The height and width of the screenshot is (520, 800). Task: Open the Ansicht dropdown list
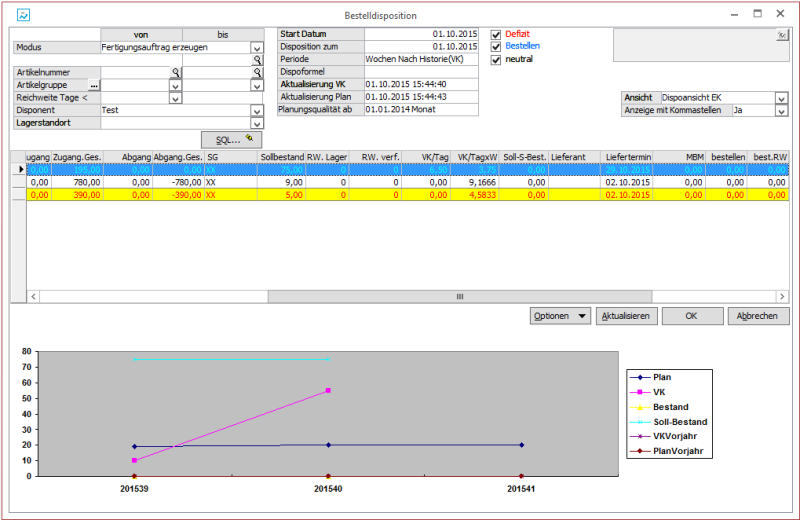tap(781, 98)
